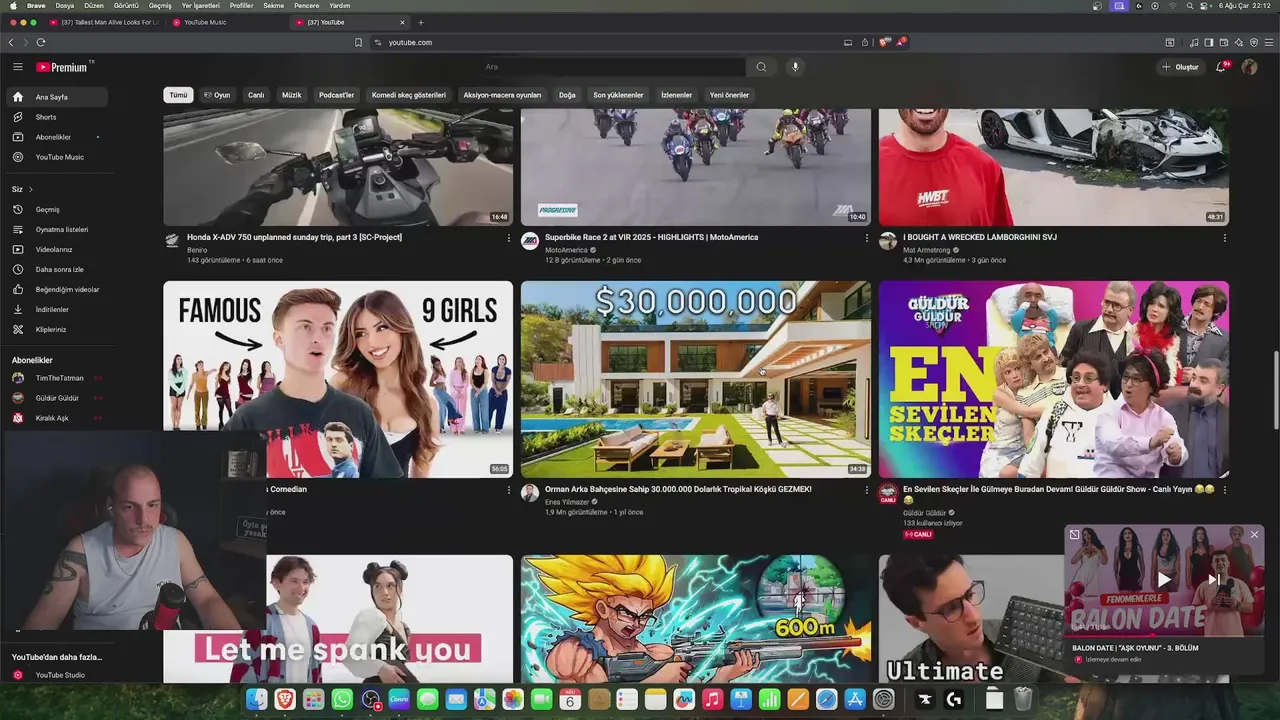Open Brave Rewards triangle icon
The width and height of the screenshot is (1280, 720).
(x=900, y=42)
